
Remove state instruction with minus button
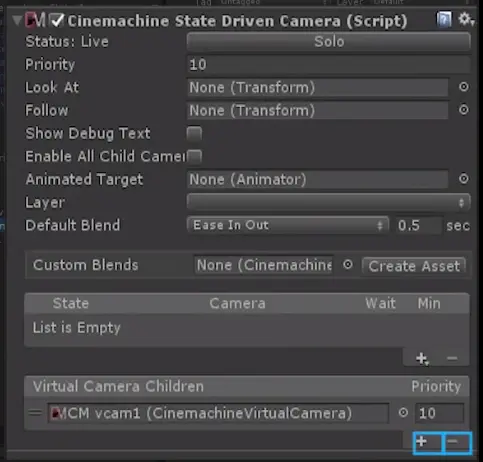pos(452,358)
